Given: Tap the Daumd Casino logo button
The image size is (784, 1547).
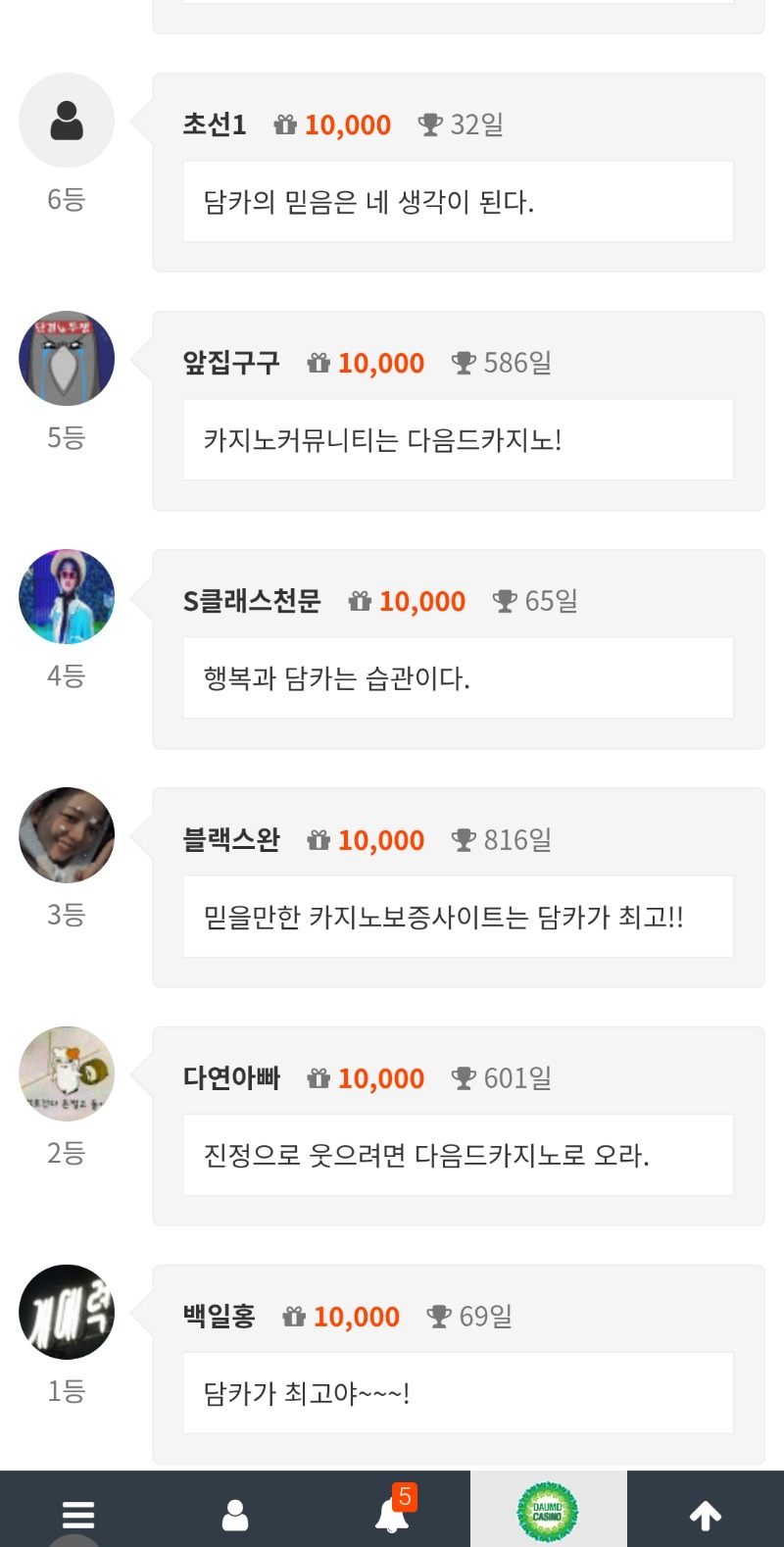Looking at the screenshot, I should pyautogui.click(x=548, y=1512).
